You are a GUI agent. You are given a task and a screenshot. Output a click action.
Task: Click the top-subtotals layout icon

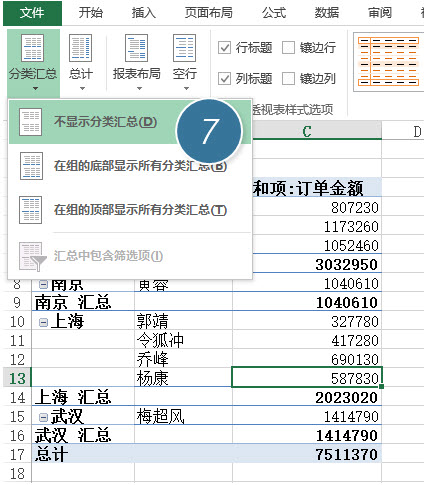pyautogui.click(x=31, y=210)
